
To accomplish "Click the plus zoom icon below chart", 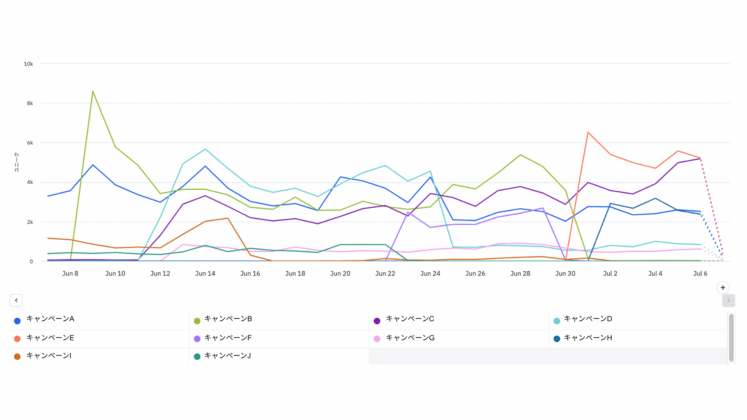I will 723,287.
